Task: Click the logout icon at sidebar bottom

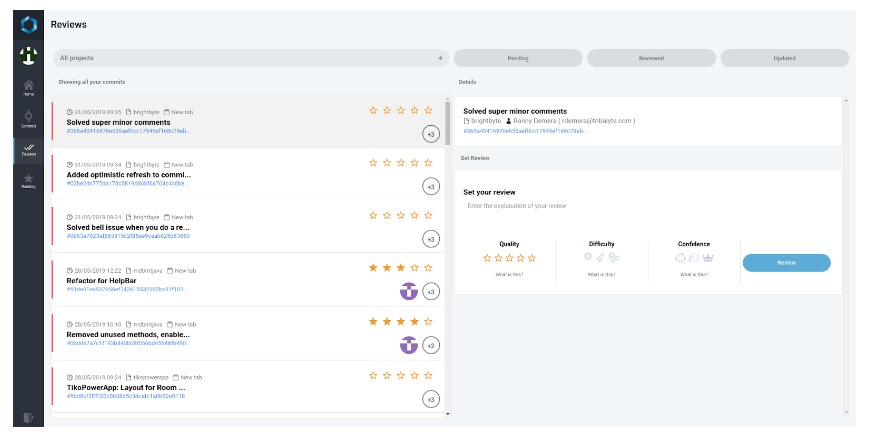Action: coord(29,416)
